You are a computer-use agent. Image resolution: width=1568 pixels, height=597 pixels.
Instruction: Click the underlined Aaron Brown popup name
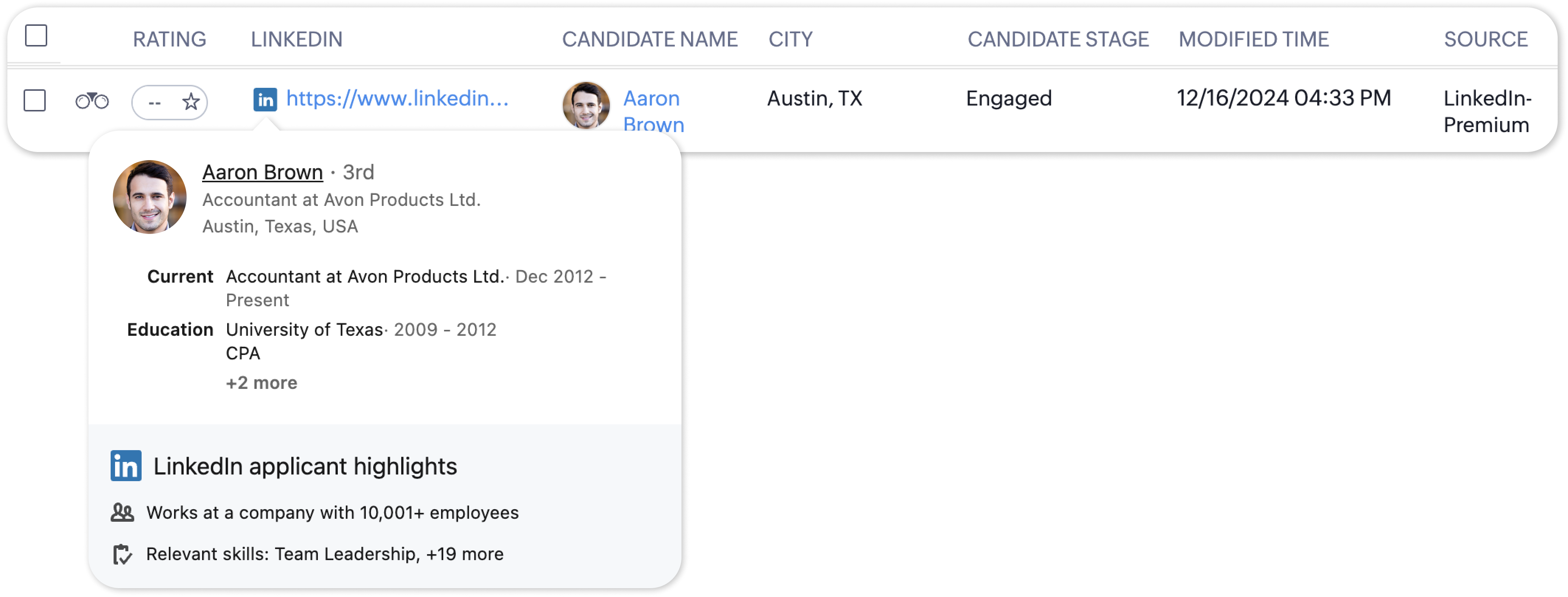pyautogui.click(x=262, y=172)
